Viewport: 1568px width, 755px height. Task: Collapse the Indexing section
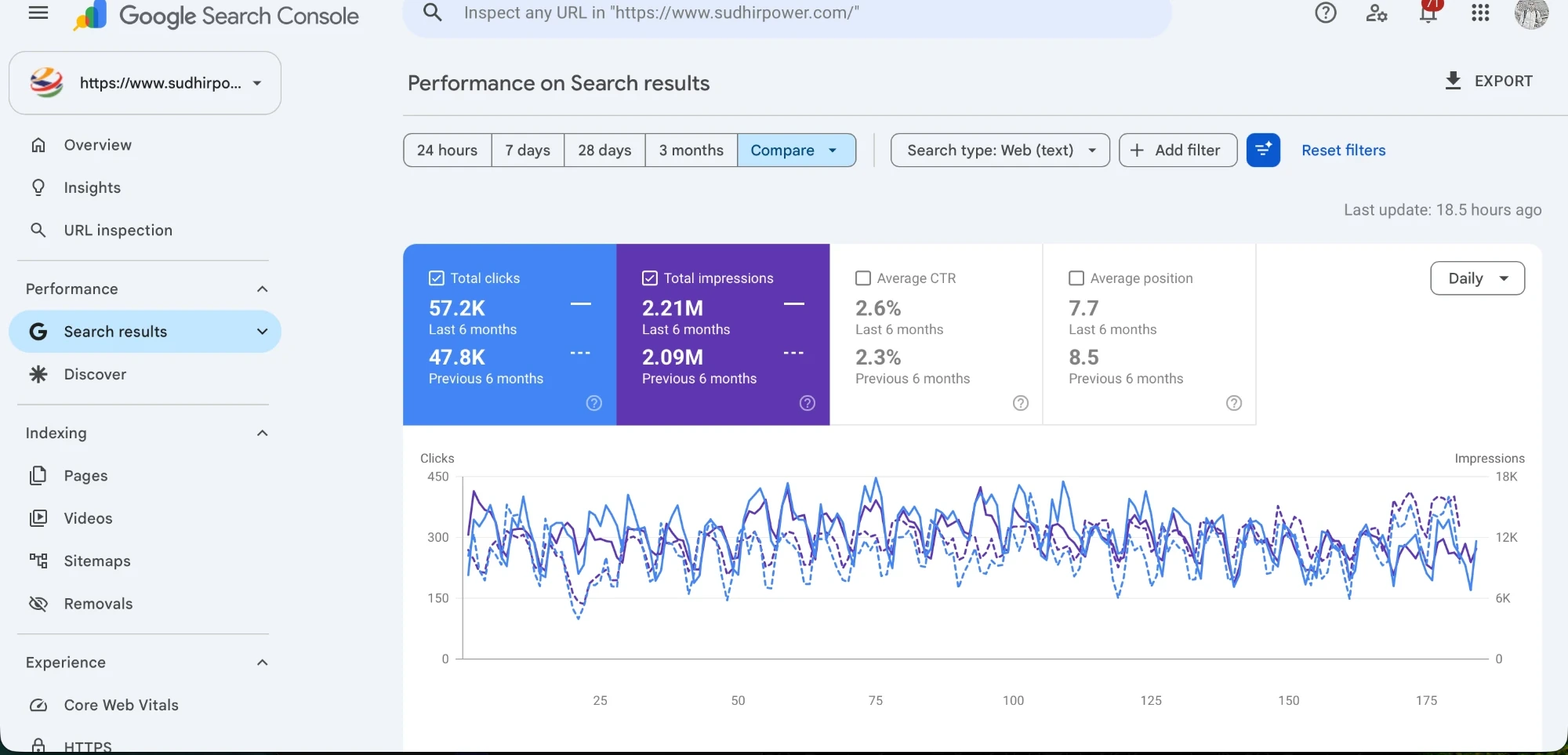[x=263, y=434]
